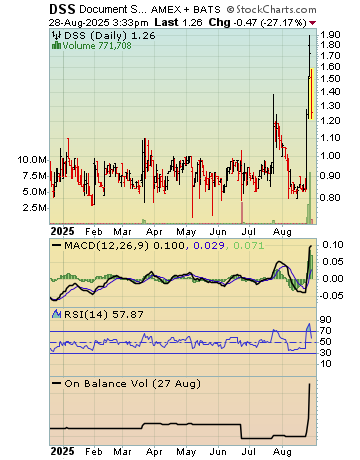Click the green 0.071 histogram value
The width and height of the screenshot is (360, 460).
tap(248, 246)
